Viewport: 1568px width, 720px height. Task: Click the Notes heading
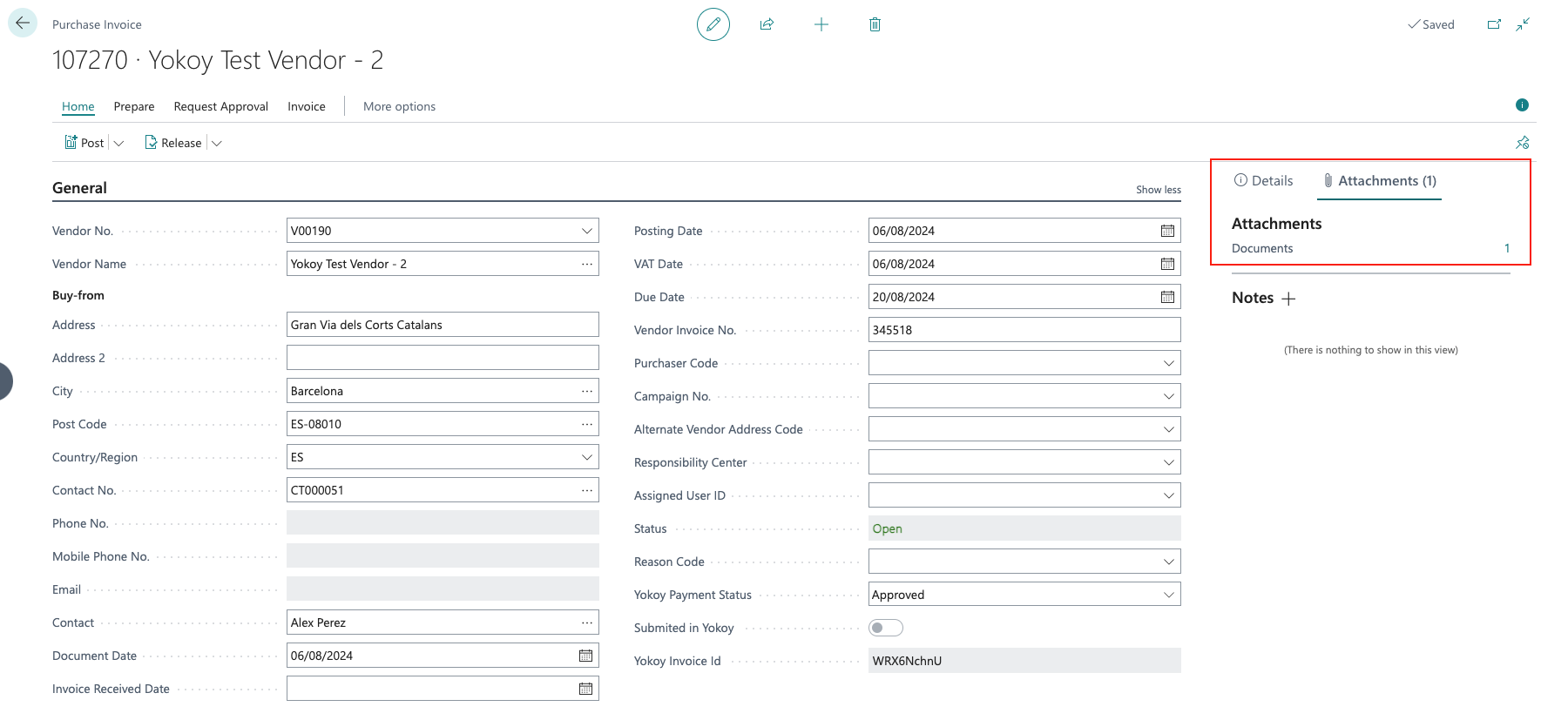(1253, 298)
